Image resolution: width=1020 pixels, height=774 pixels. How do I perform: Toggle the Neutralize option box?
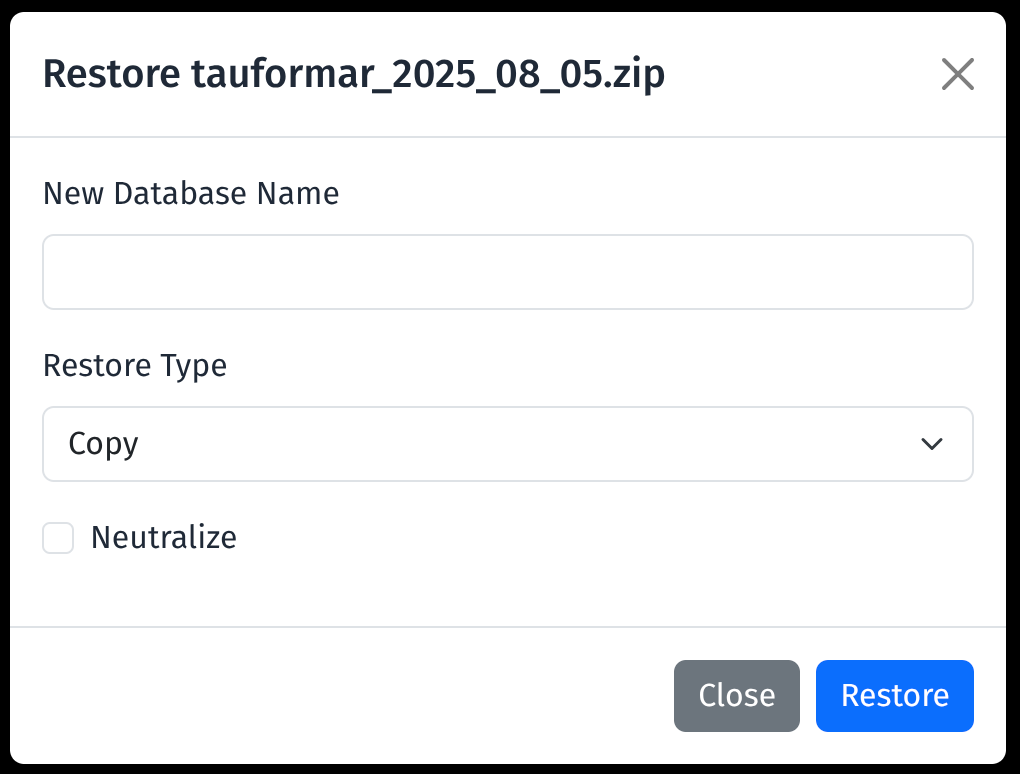(x=58, y=538)
